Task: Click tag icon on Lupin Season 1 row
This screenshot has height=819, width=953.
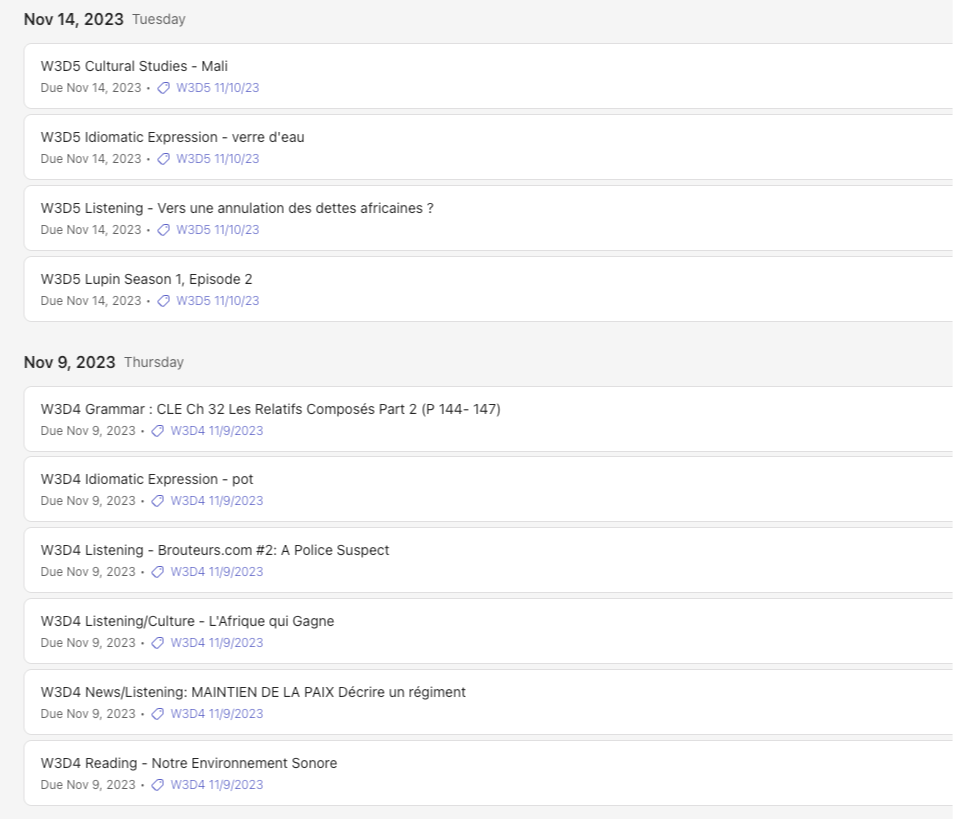Action: coord(163,301)
